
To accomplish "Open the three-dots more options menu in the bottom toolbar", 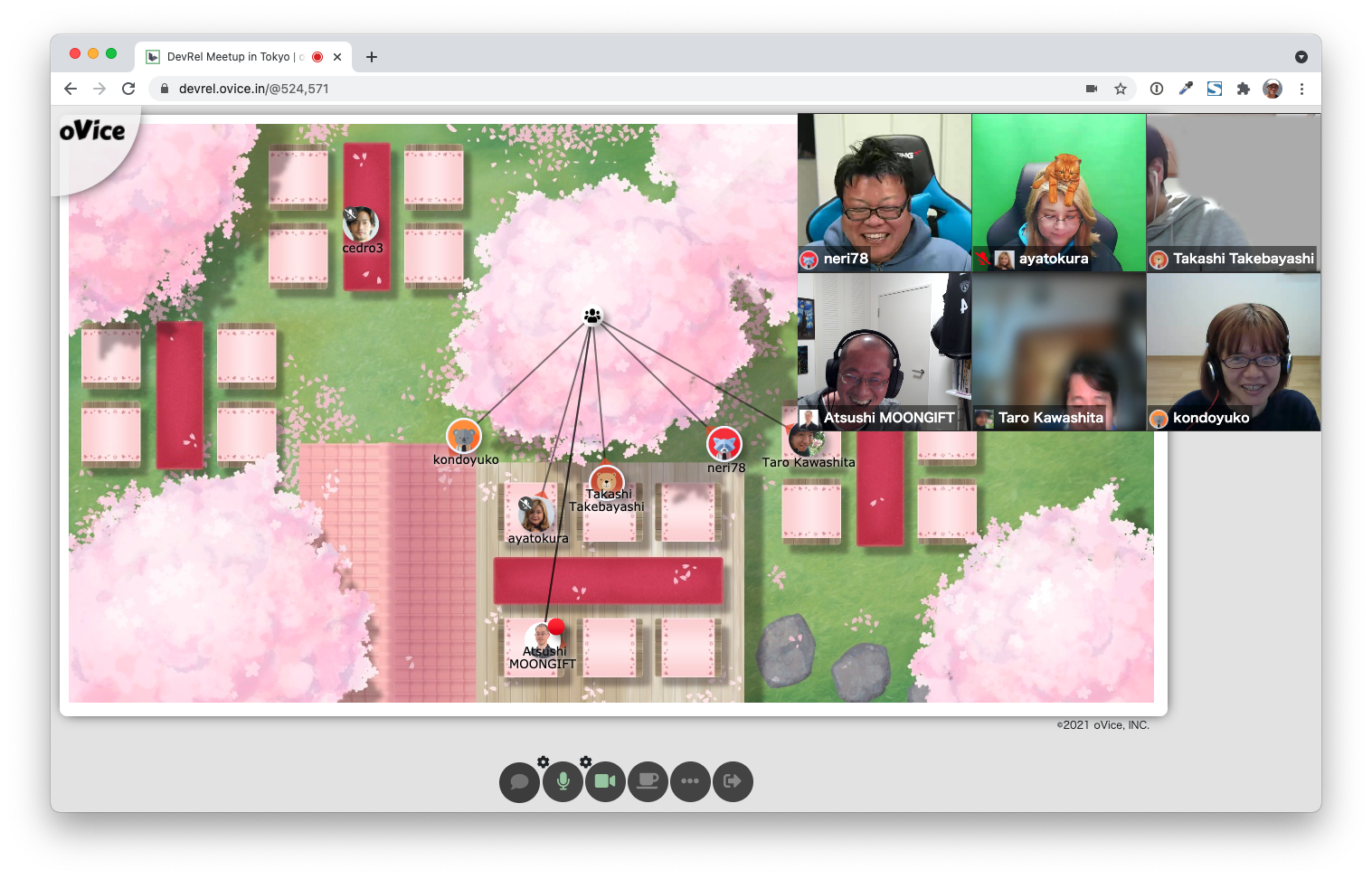I will [690, 781].
